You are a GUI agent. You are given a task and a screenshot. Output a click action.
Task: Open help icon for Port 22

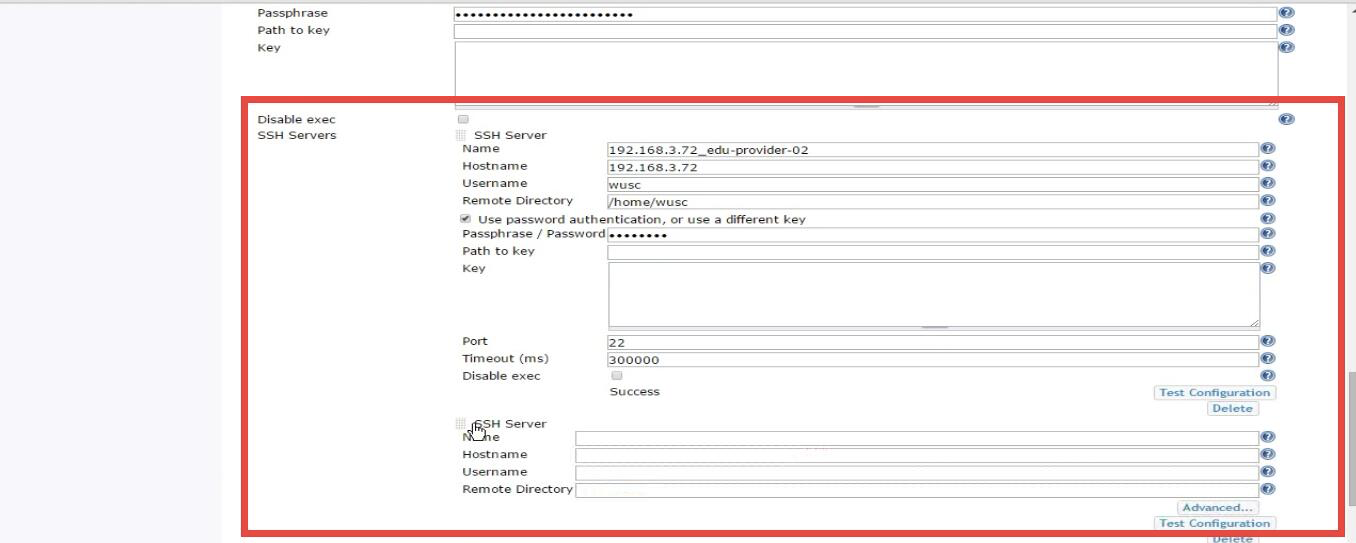[x=1268, y=341]
